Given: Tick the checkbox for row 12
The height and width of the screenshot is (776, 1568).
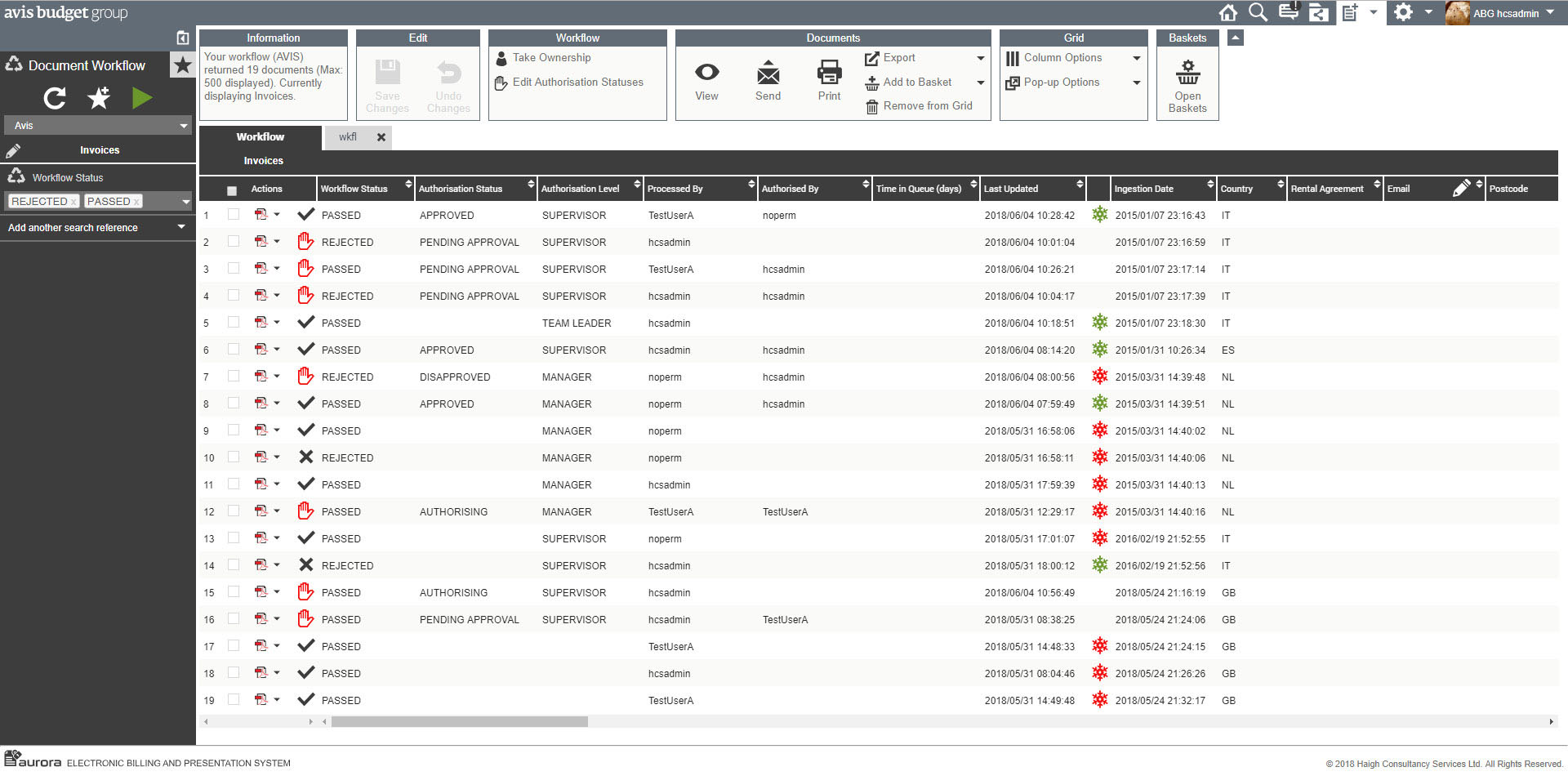Looking at the screenshot, I should (234, 511).
